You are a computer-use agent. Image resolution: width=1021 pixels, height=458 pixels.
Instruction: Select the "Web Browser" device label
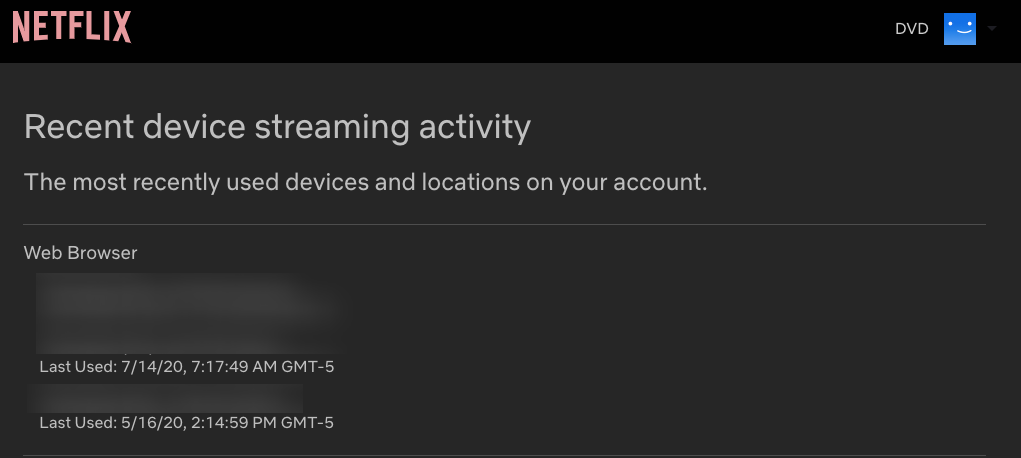[x=80, y=253]
